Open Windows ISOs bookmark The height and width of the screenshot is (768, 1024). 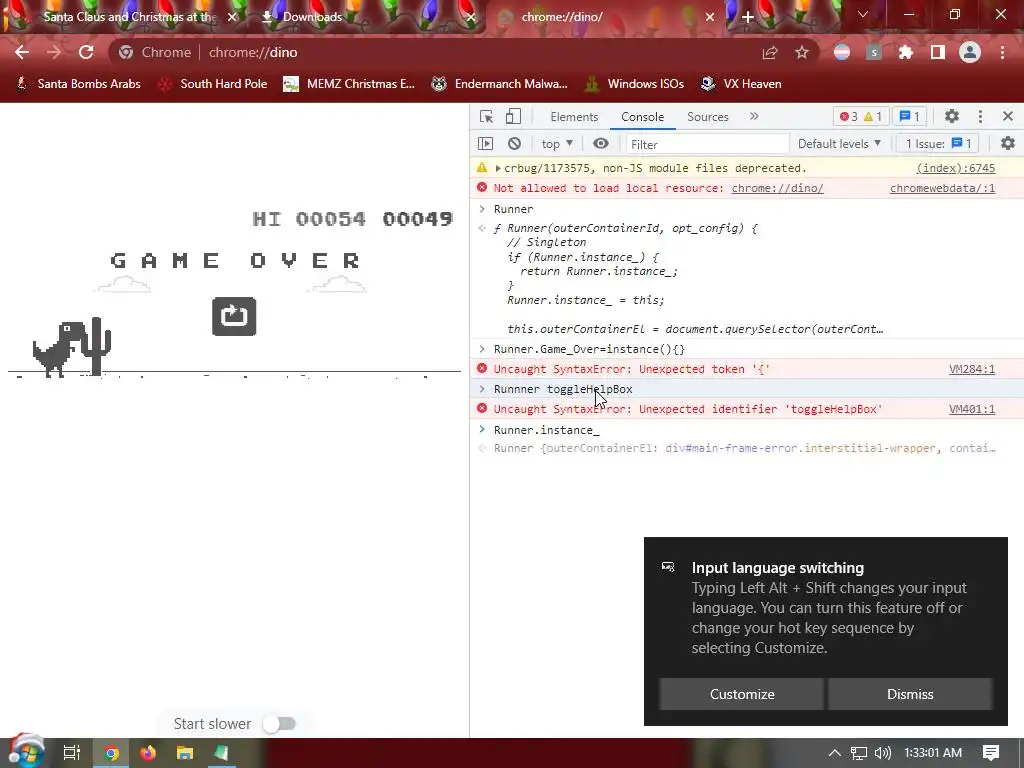coord(634,84)
